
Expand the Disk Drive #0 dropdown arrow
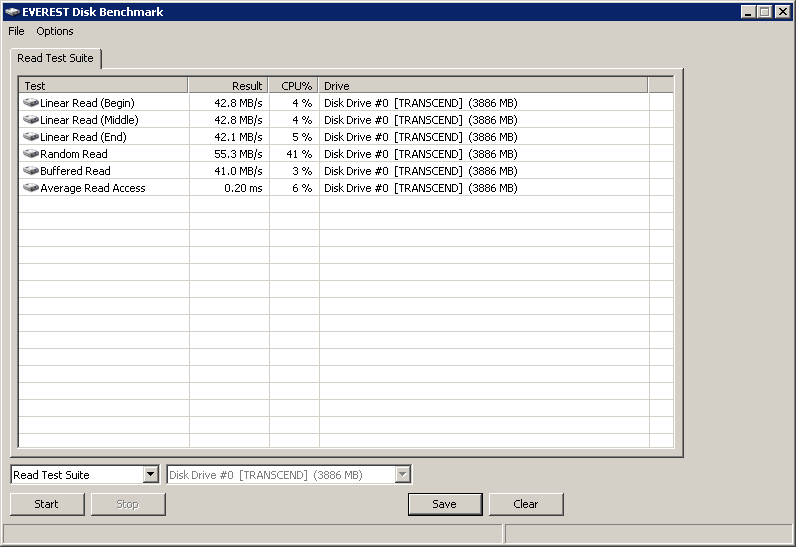pos(403,475)
